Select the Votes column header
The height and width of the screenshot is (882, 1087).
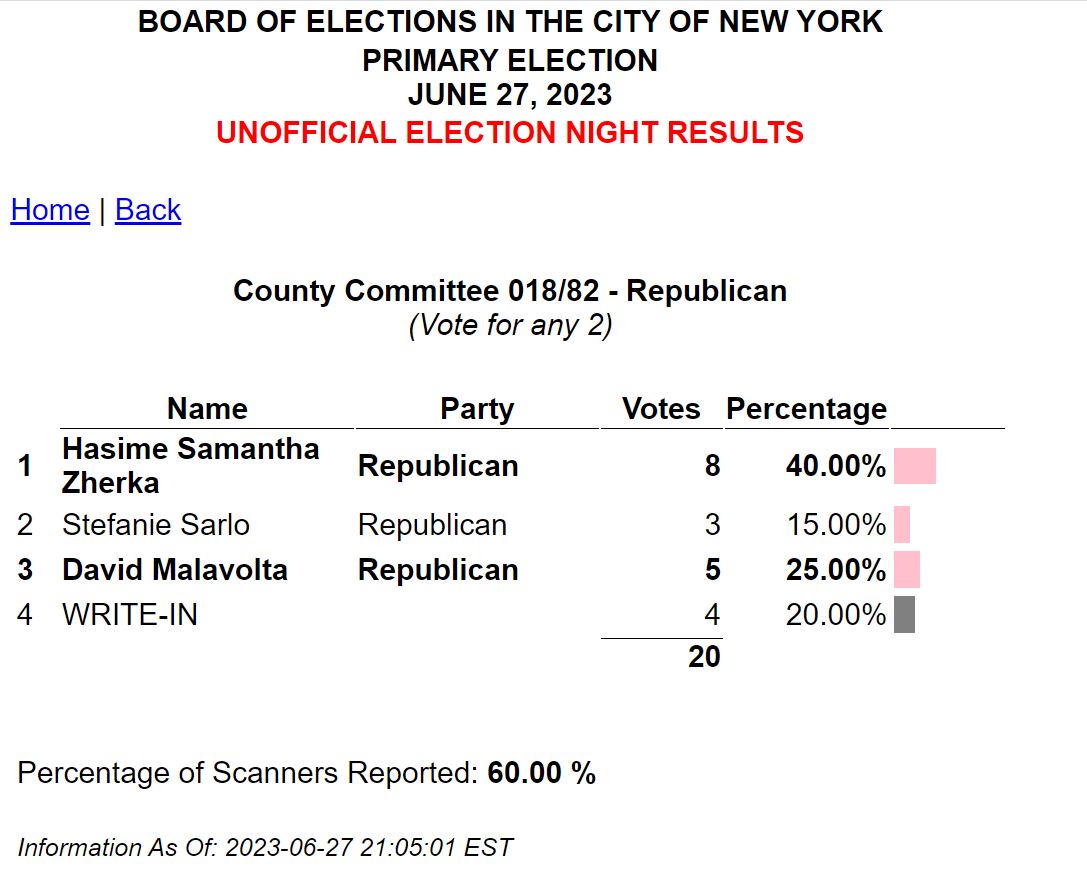point(661,408)
